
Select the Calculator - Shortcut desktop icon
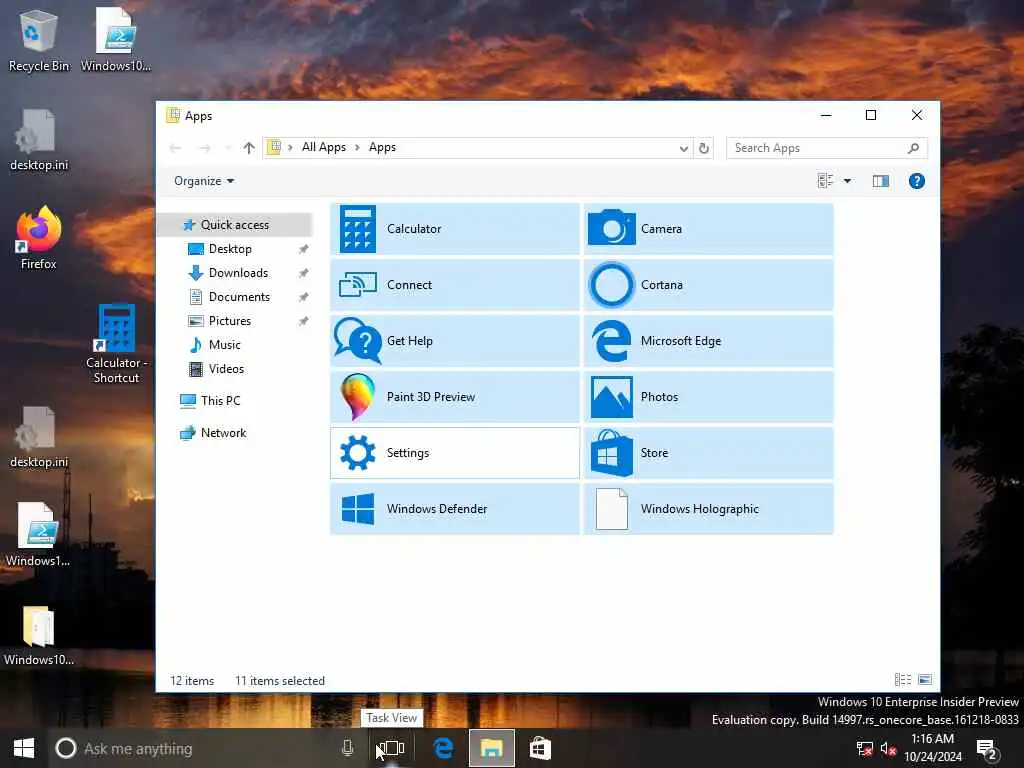click(116, 344)
